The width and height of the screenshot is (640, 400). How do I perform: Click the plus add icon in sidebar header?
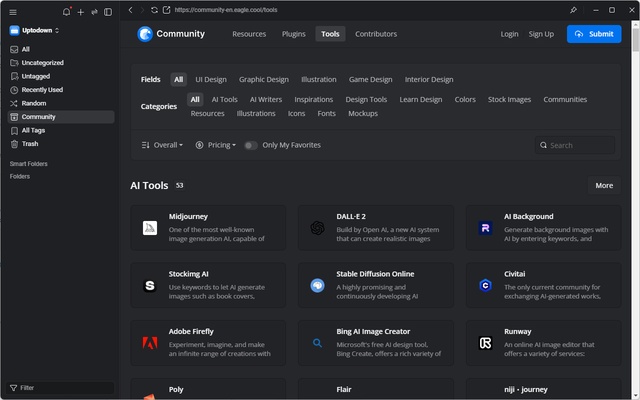click(x=81, y=12)
